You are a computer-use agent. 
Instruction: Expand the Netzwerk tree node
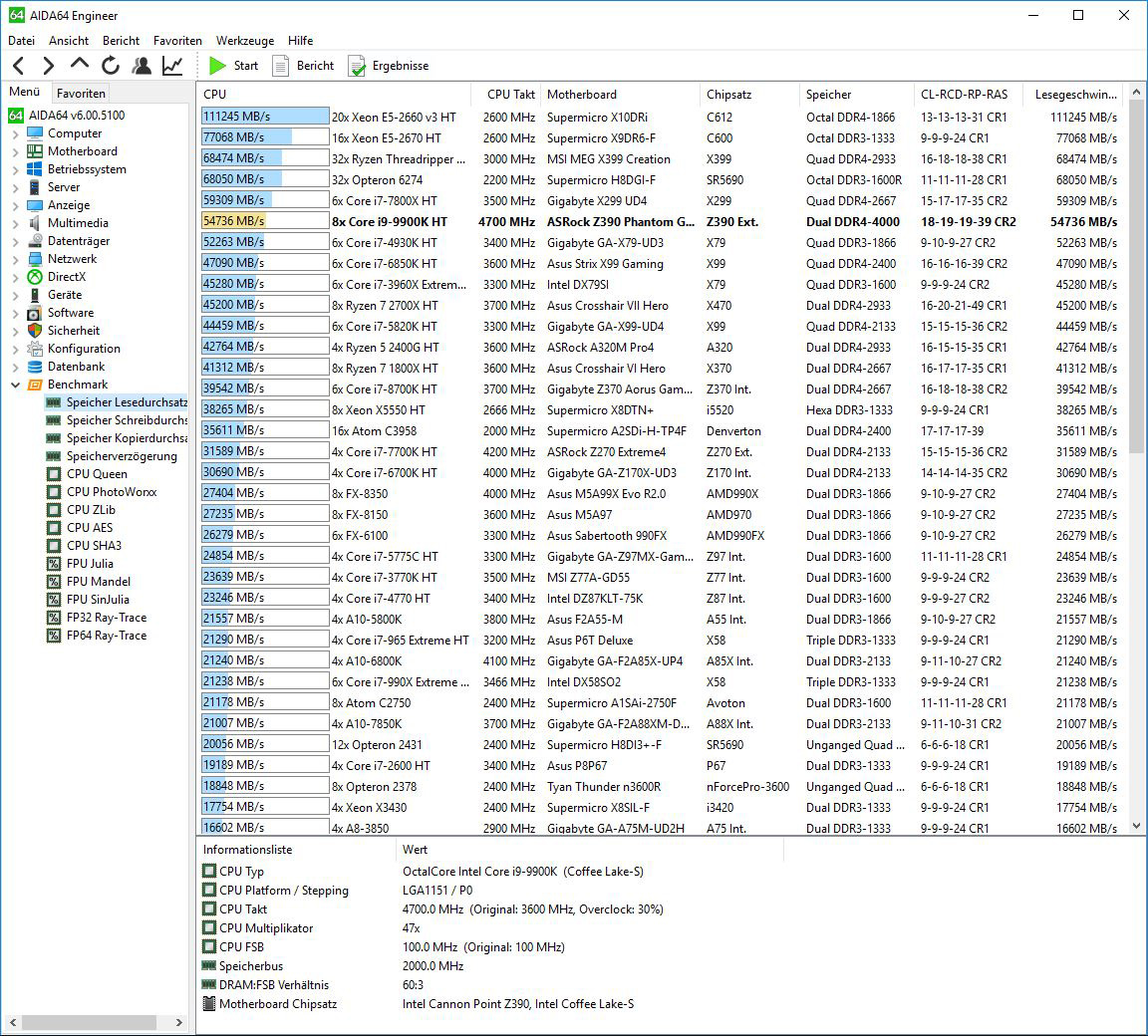tap(15, 259)
